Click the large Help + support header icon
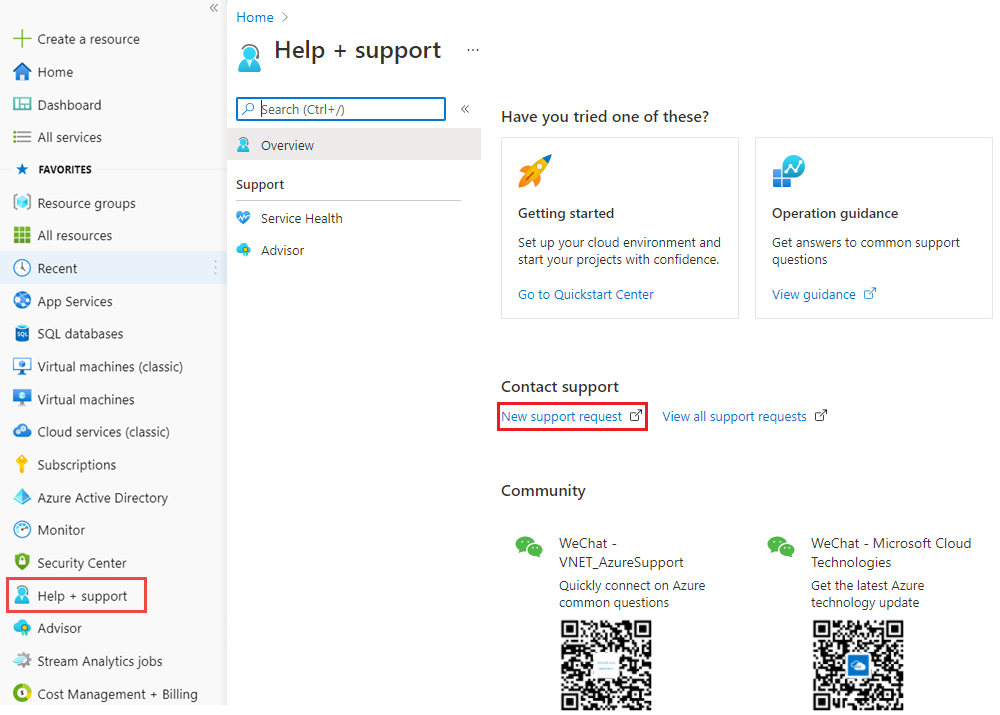 [249, 57]
